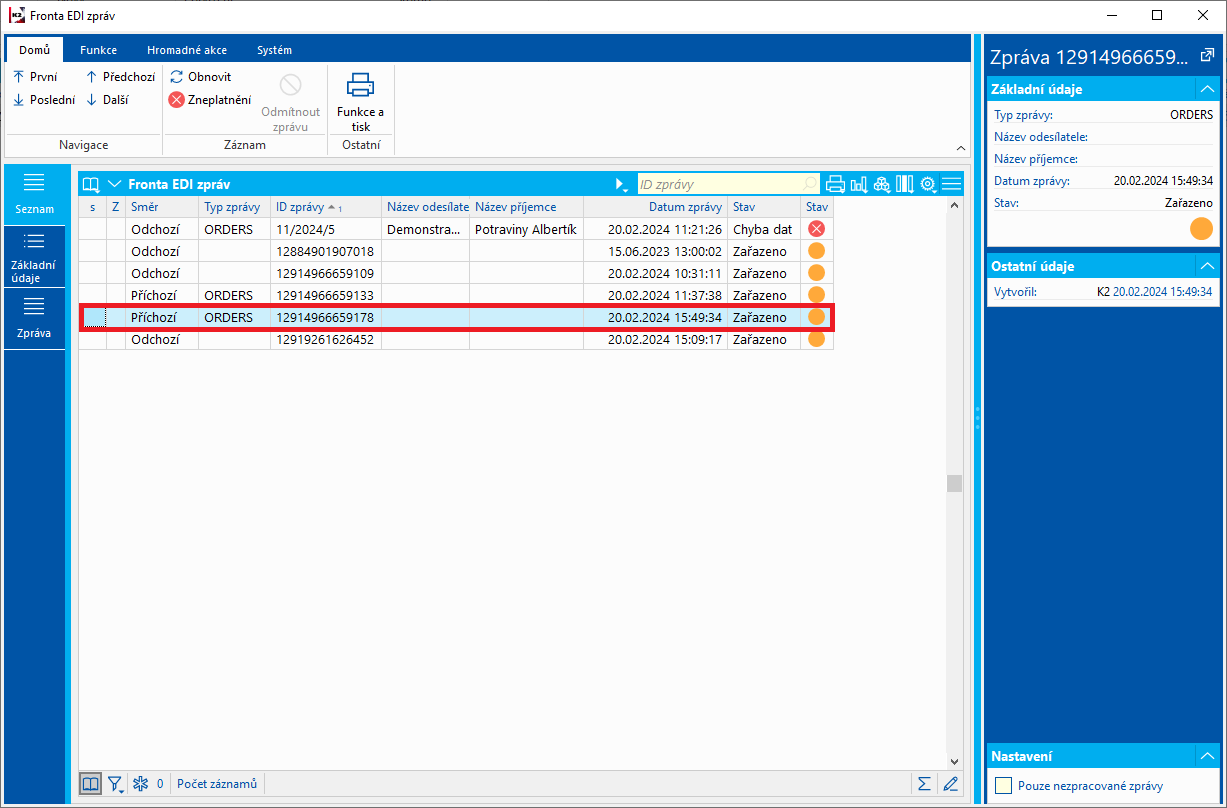Image resolution: width=1227 pixels, height=808 pixels.
Task: Click the book icon in grid header
Action: (x=91, y=184)
